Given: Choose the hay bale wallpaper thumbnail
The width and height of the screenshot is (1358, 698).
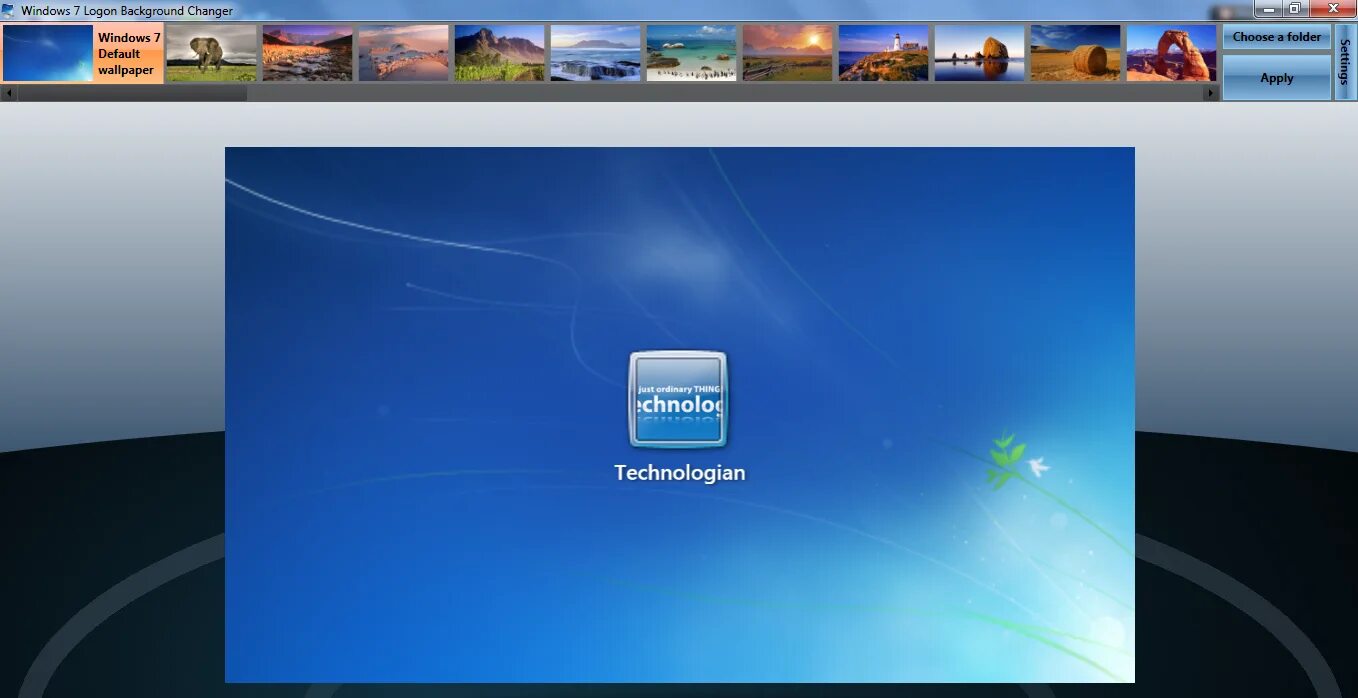Looking at the screenshot, I should pyautogui.click(x=1076, y=54).
